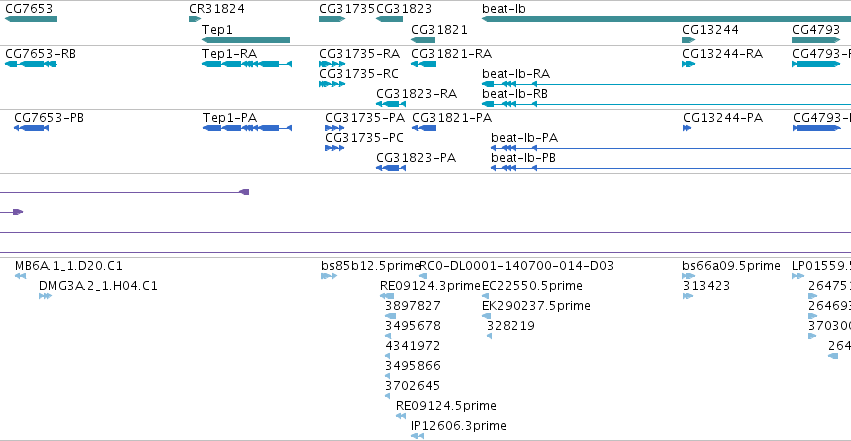Click feature 3702645
The height and width of the screenshot is (441, 851).
tap(412, 386)
